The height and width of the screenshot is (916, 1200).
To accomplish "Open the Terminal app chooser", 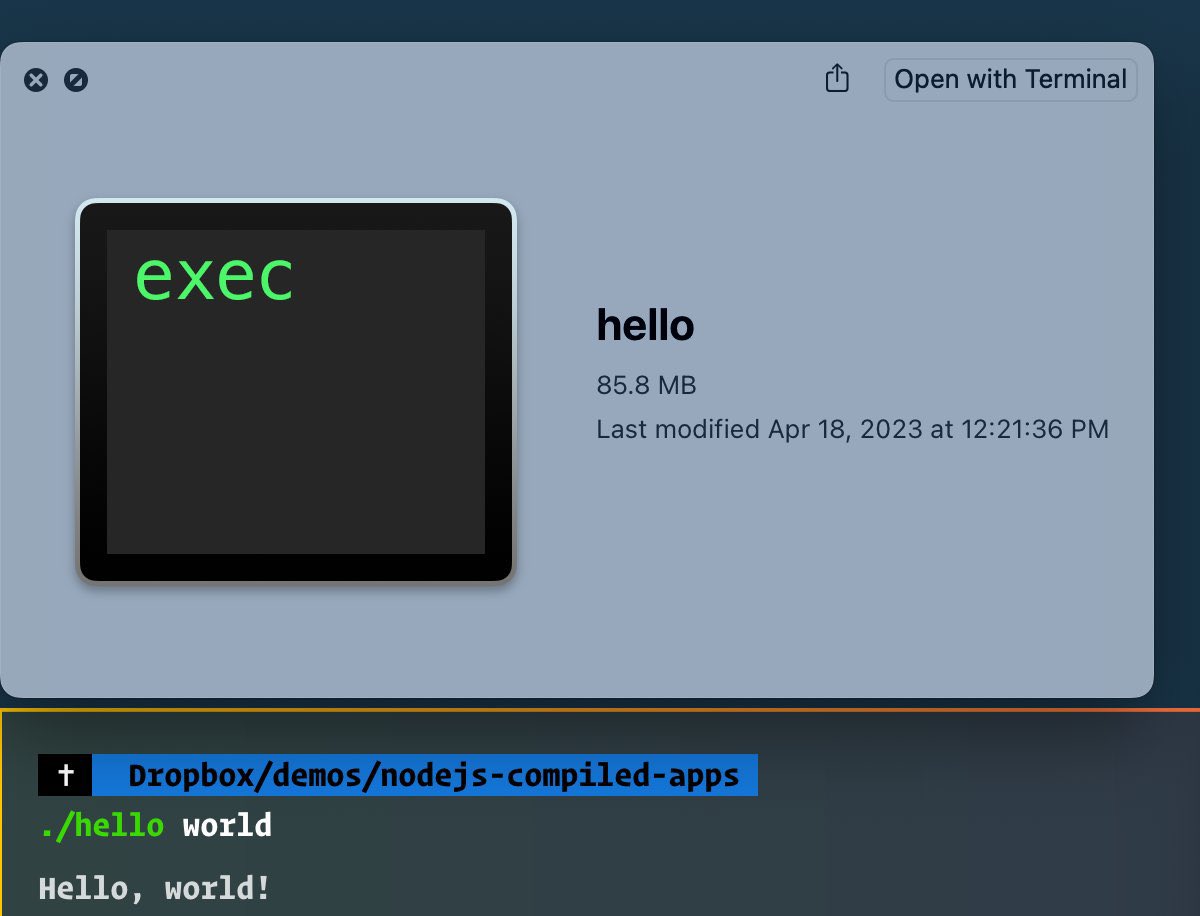I will pyautogui.click(x=1010, y=79).
